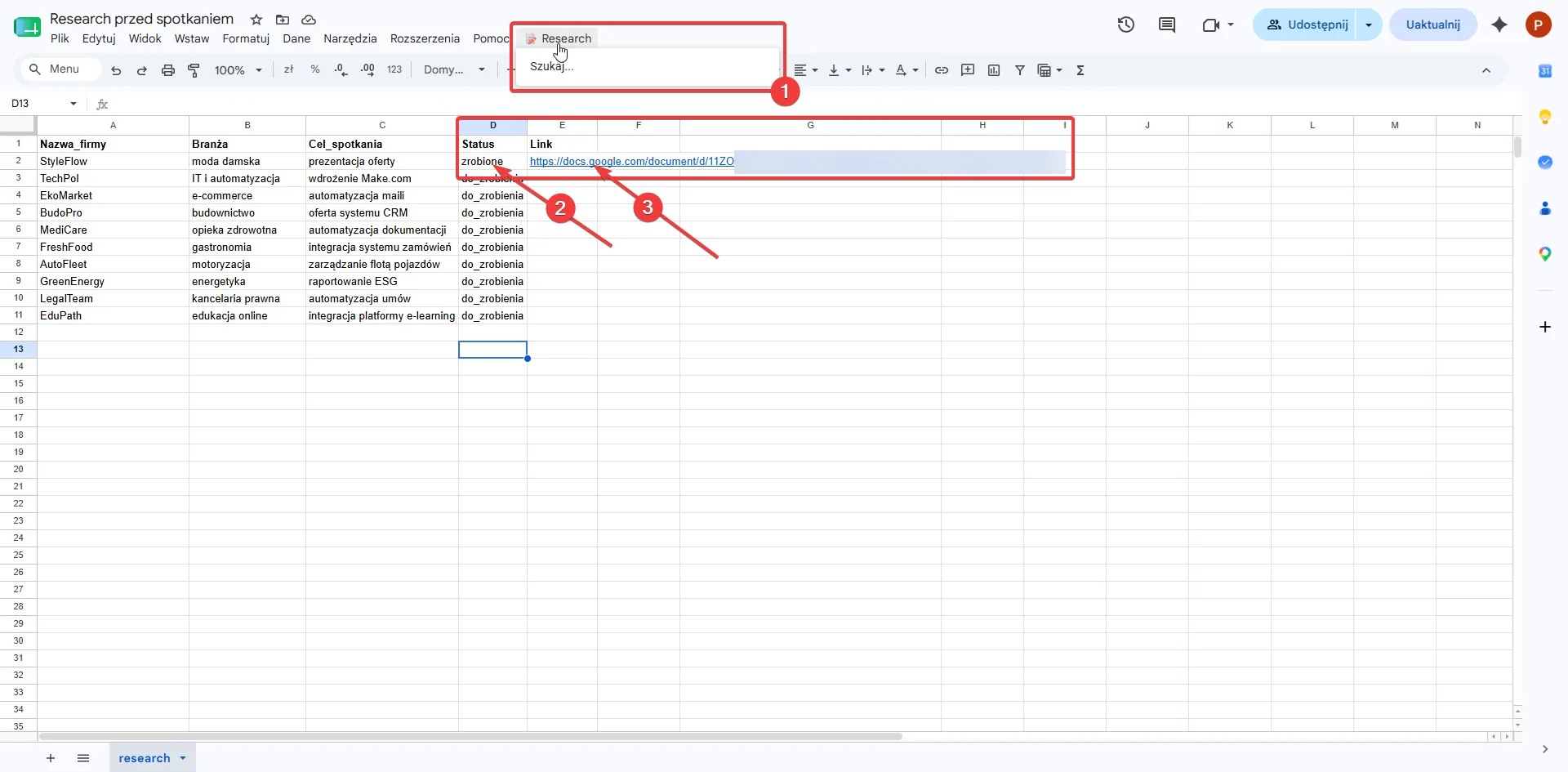Image resolution: width=1568 pixels, height=772 pixels.
Task: Activate the paint format roller tool
Action: [194, 70]
